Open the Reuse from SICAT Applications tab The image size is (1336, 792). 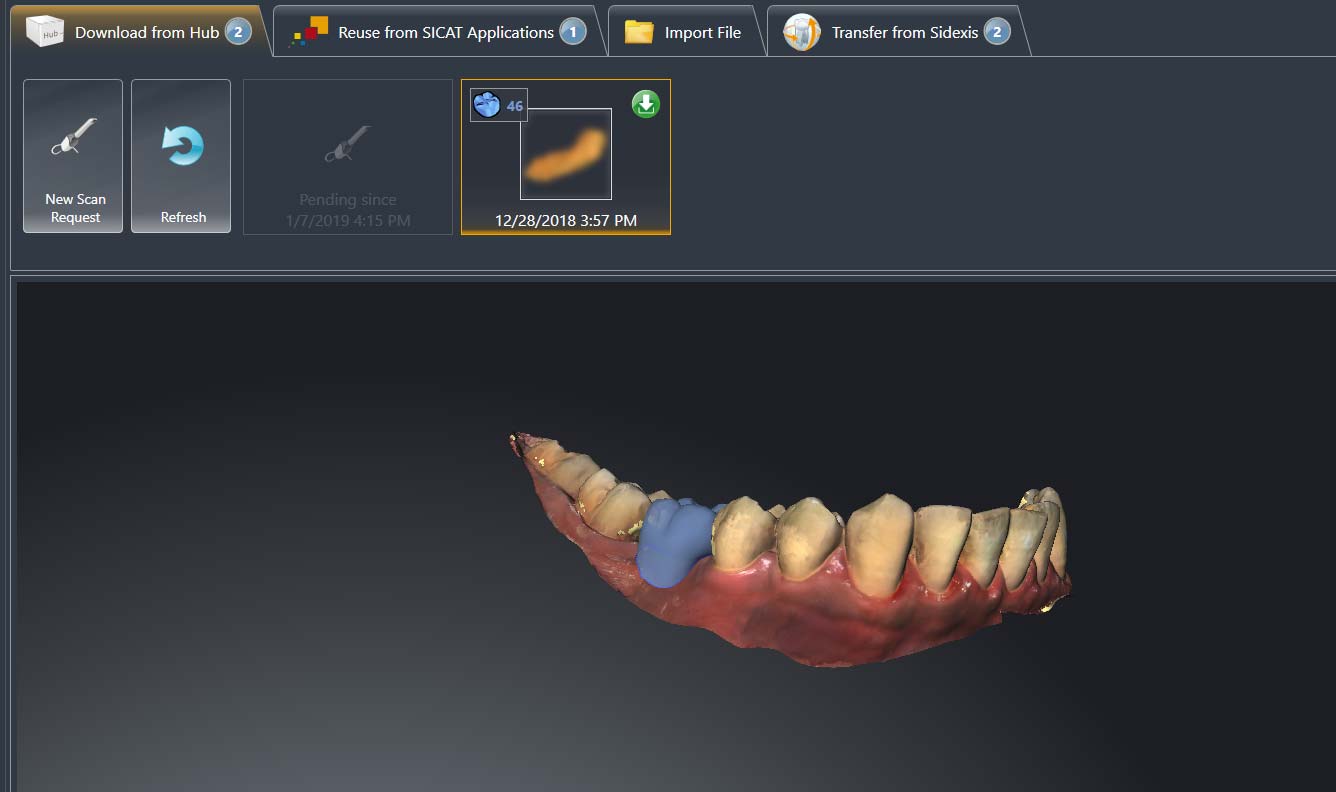tap(438, 32)
